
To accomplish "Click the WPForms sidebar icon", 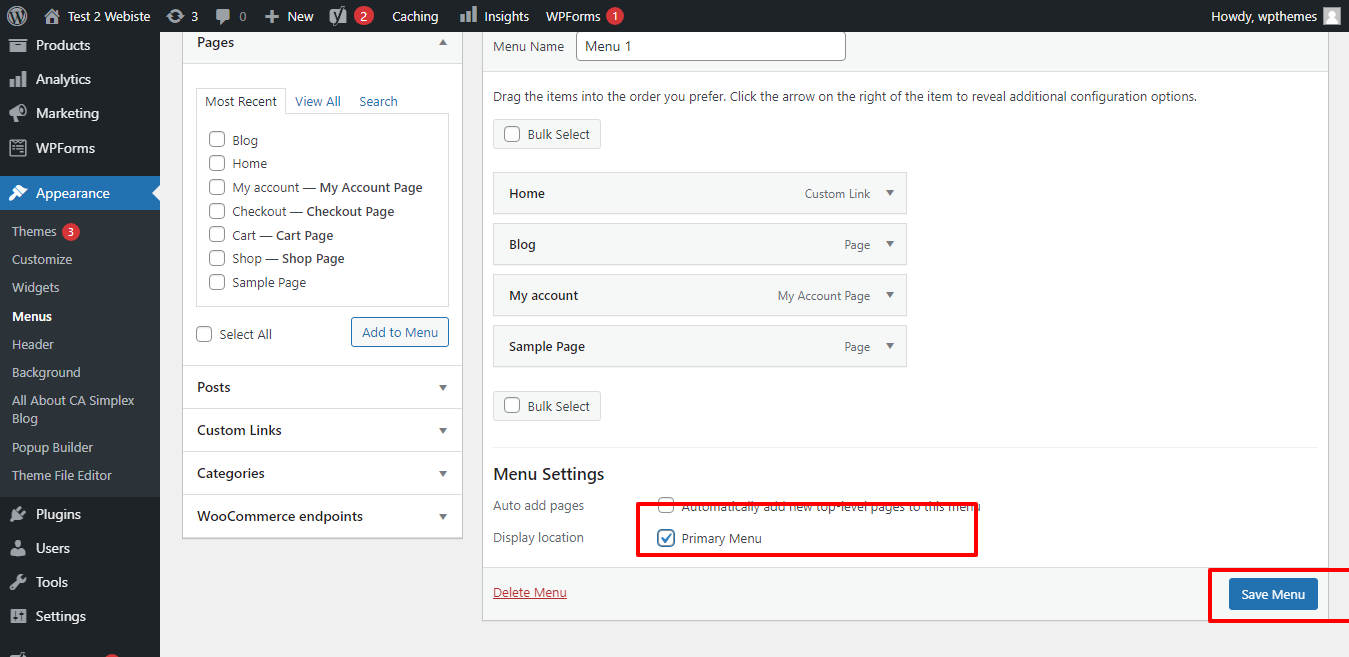I will point(17,148).
